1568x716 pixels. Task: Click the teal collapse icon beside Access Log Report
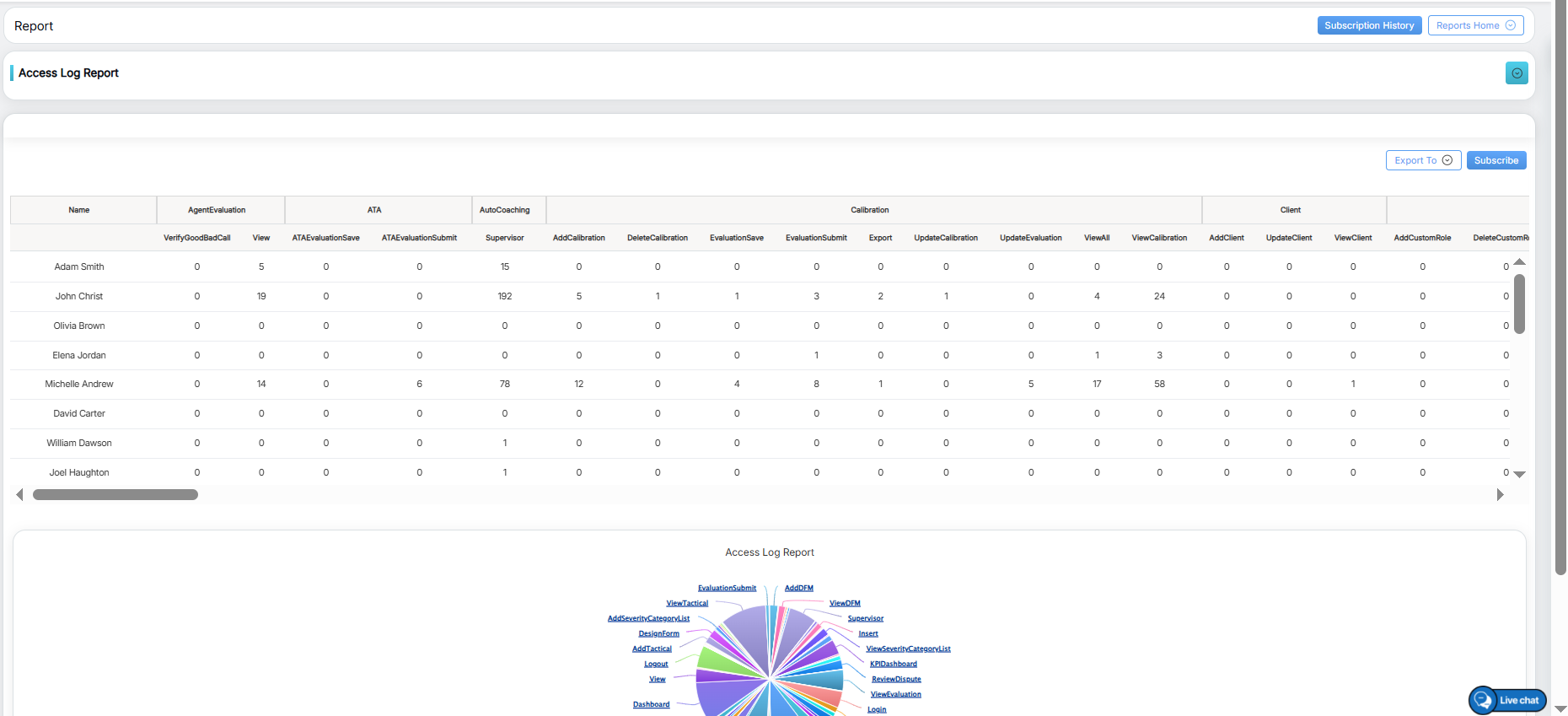coord(1517,73)
